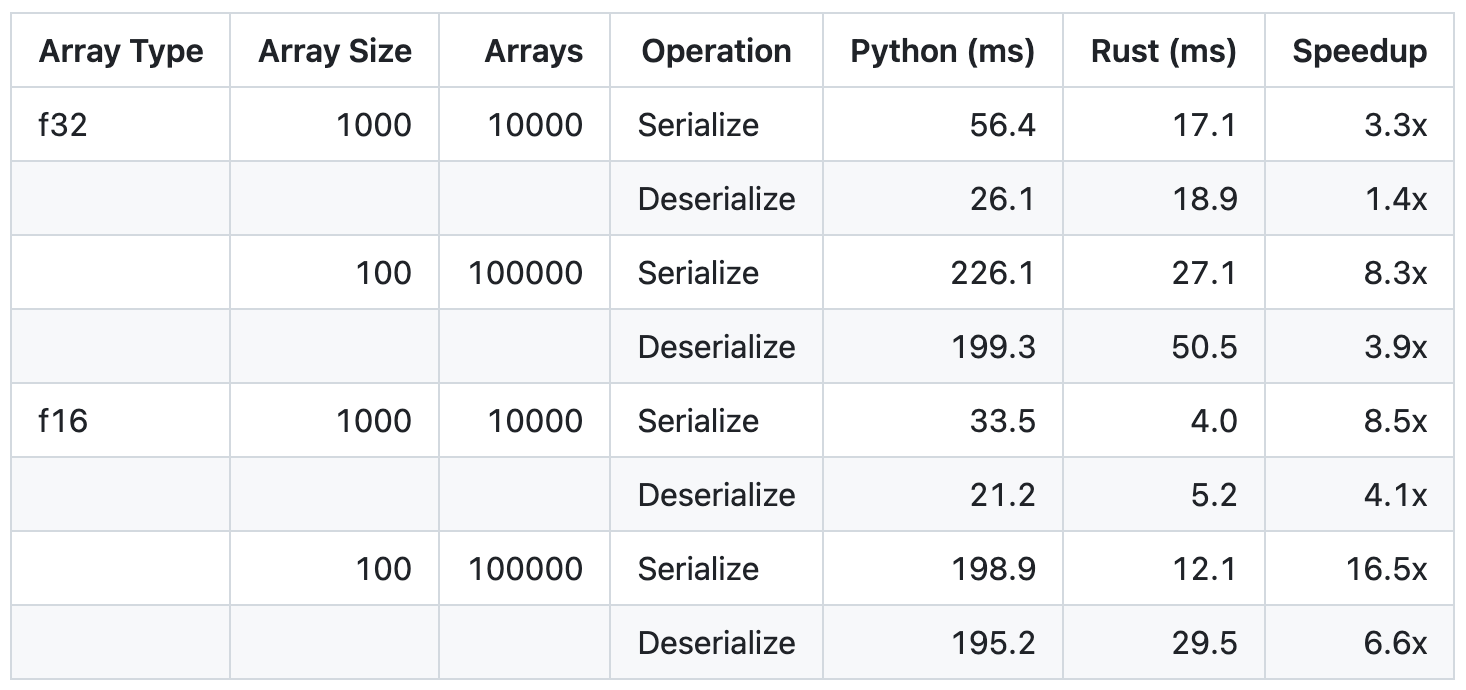1466x690 pixels.
Task: Select the 50.5 Rust timing value
Action: click(1205, 347)
